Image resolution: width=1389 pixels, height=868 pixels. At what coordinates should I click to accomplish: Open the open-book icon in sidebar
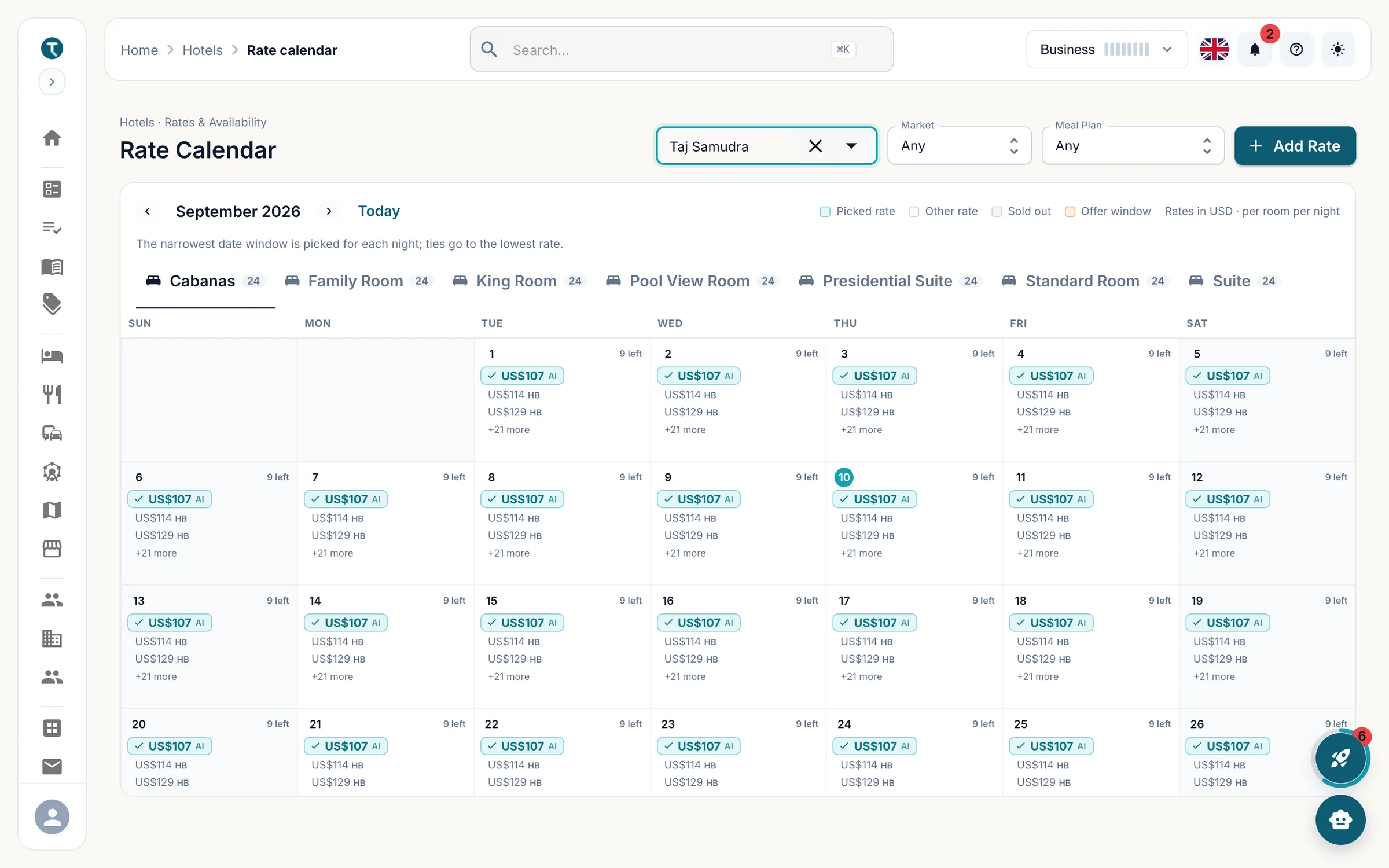click(x=52, y=266)
